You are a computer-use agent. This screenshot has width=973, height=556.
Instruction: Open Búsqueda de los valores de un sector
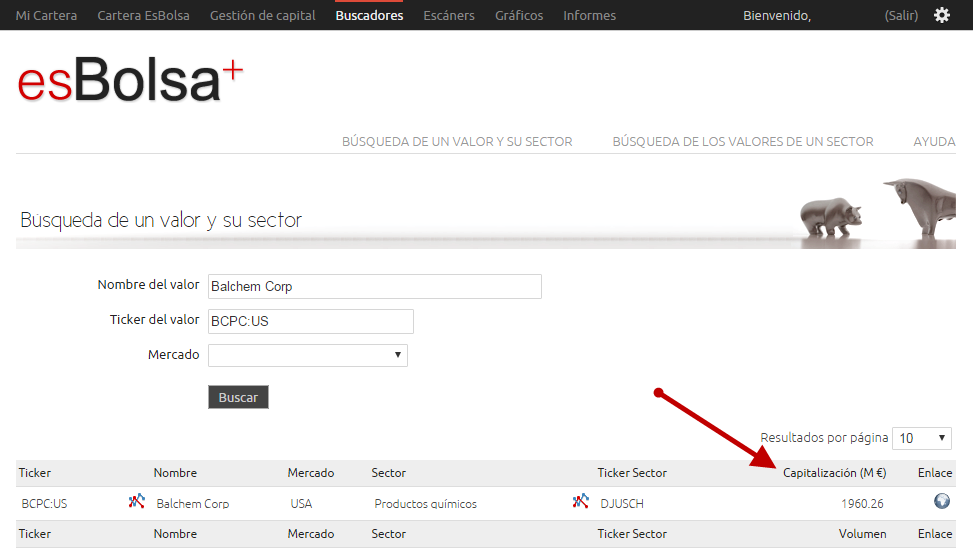click(x=743, y=142)
